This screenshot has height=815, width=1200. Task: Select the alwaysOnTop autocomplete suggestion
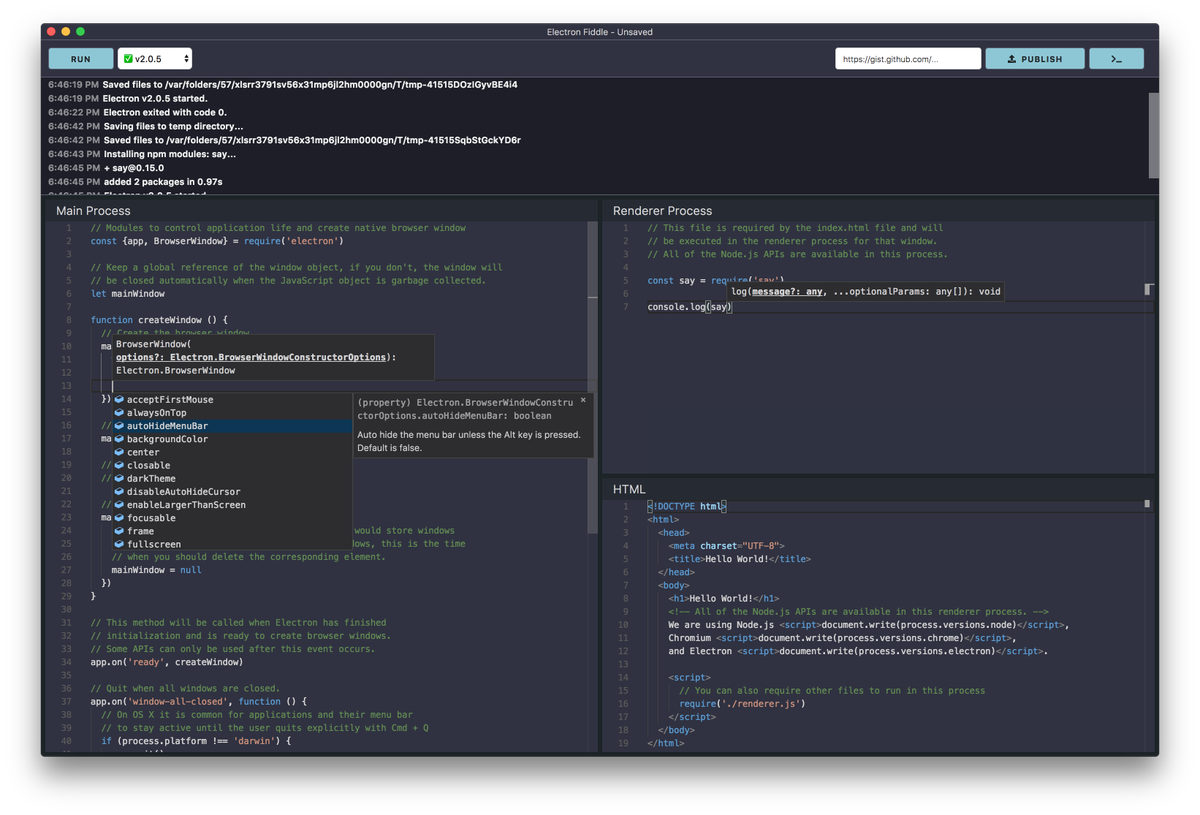[232, 412]
